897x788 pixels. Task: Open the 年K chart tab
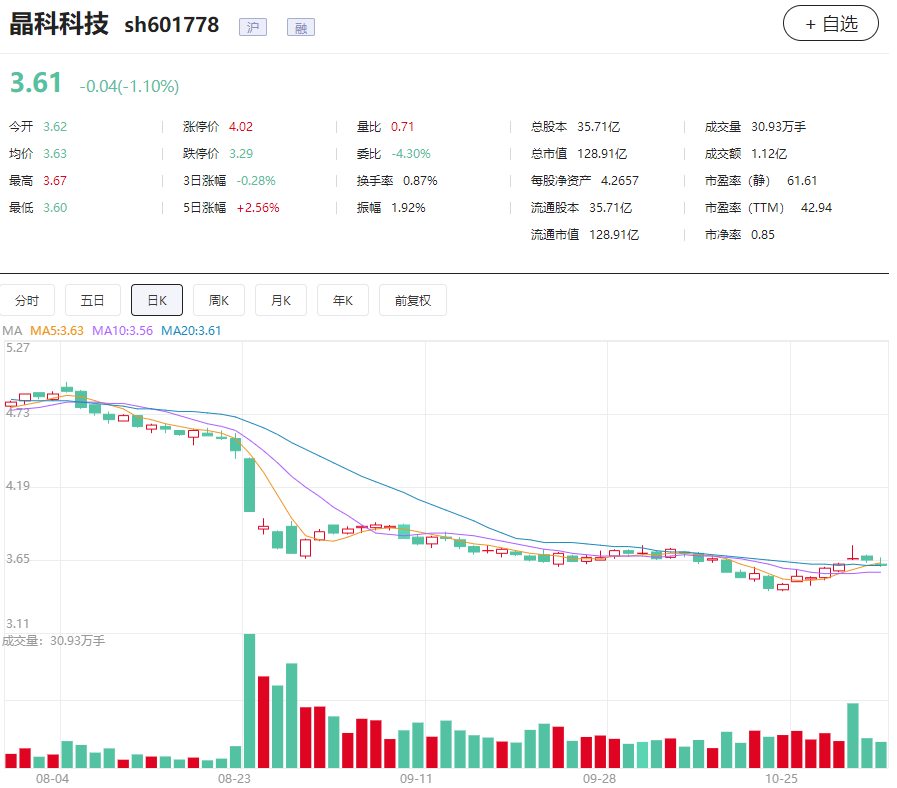343,300
